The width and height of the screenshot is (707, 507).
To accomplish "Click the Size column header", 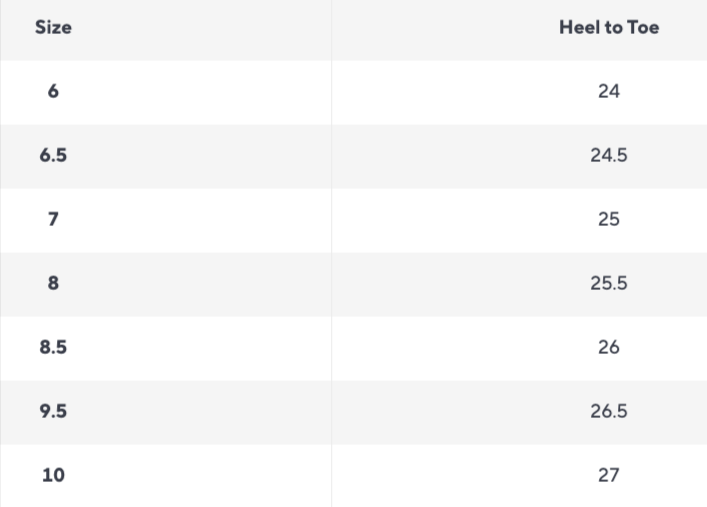I will point(53,28).
